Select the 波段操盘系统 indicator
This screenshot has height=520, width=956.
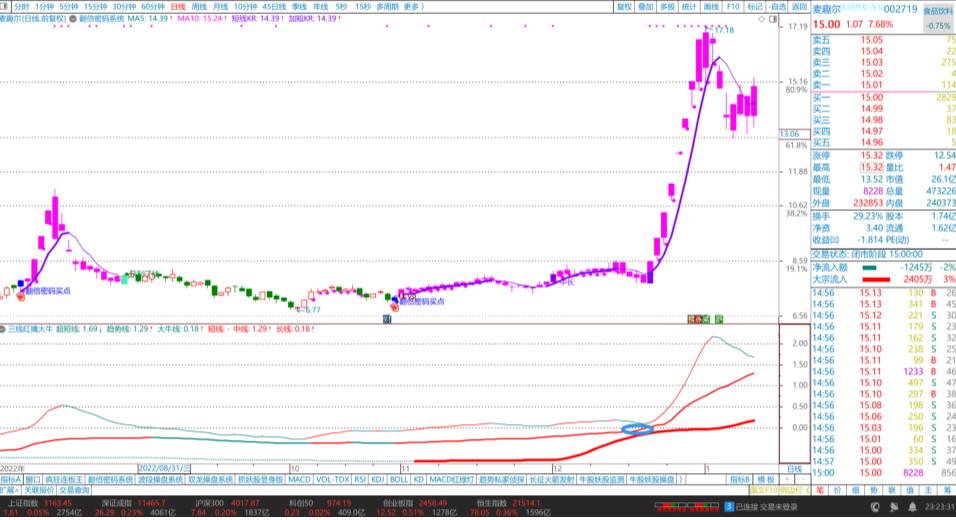point(160,480)
